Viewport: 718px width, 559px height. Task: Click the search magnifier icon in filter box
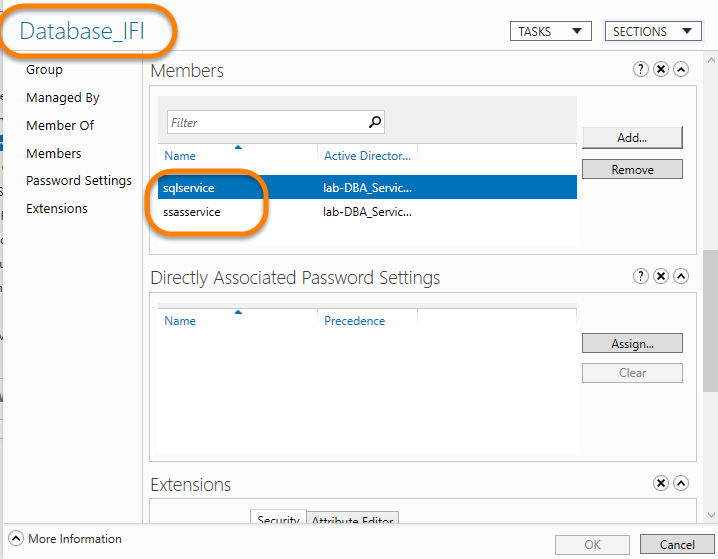pyautogui.click(x=374, y=122)
